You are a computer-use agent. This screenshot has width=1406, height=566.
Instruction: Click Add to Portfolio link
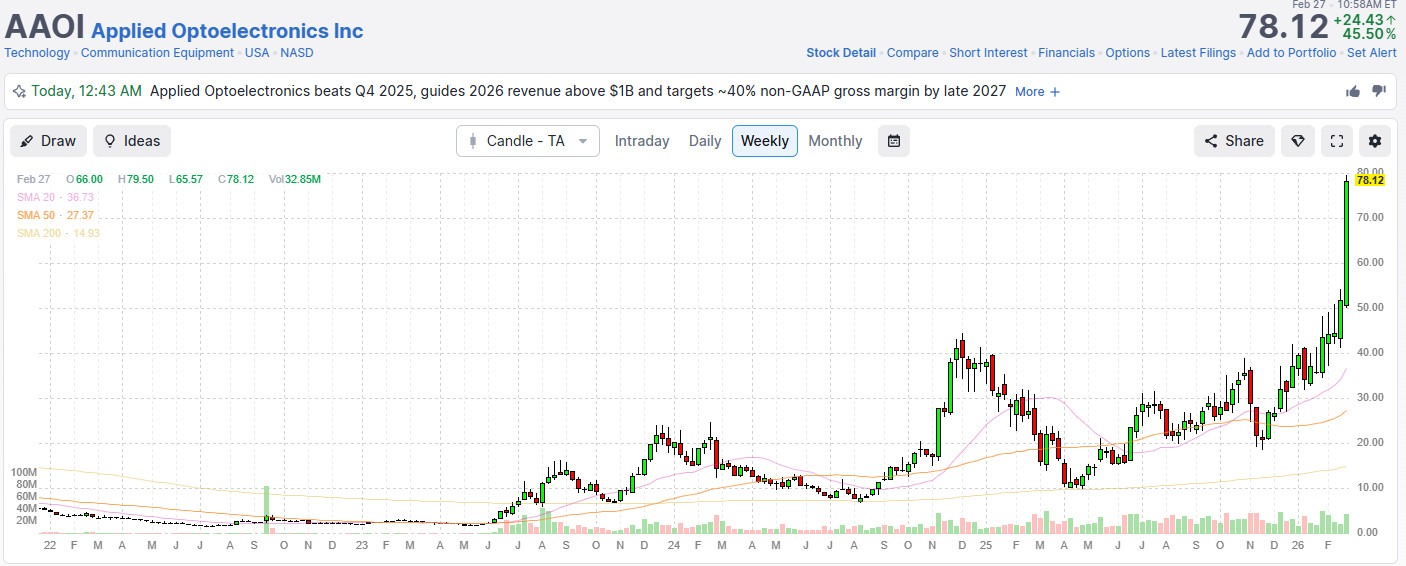pyautogui.click(x=1291, y=53)
